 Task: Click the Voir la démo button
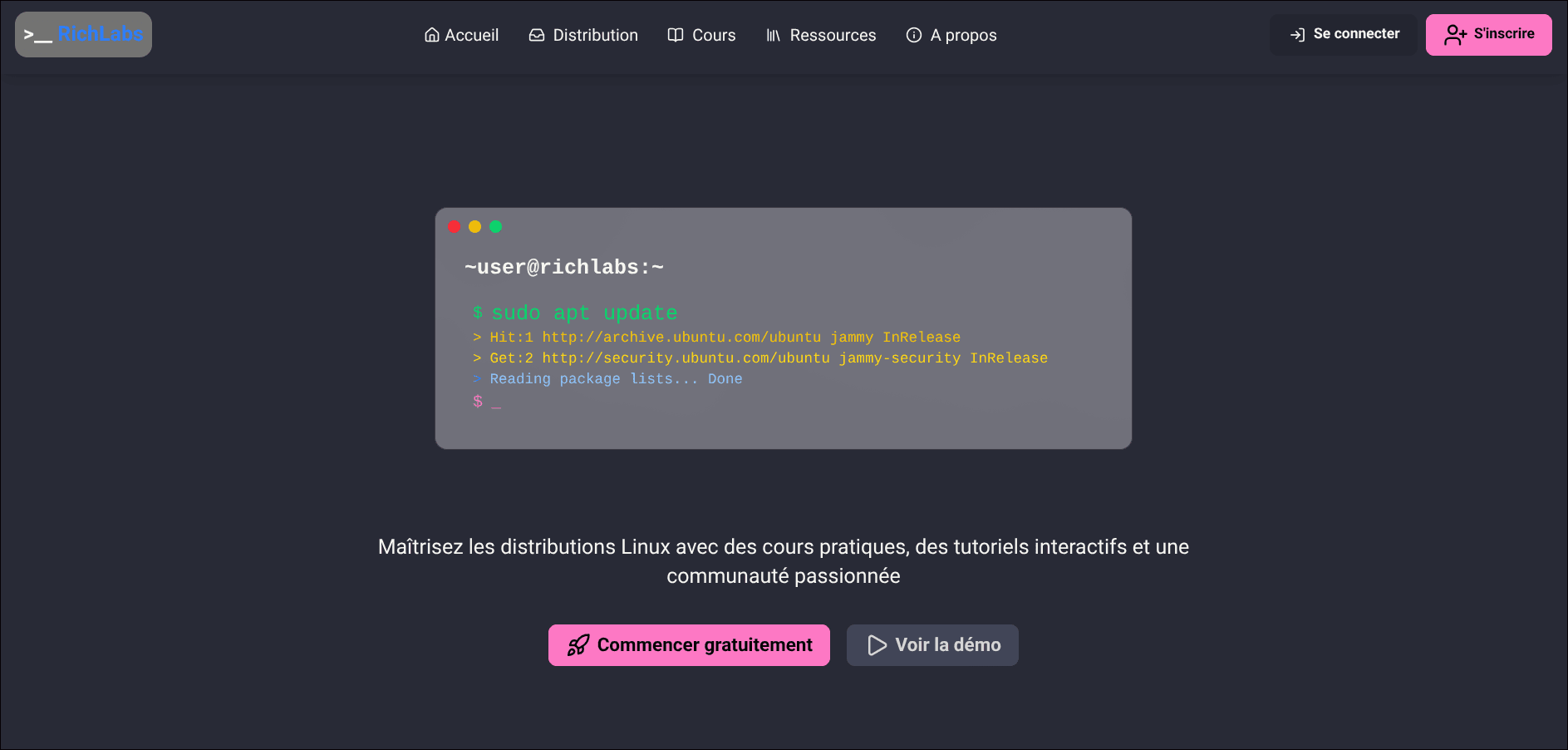point(932,645)
